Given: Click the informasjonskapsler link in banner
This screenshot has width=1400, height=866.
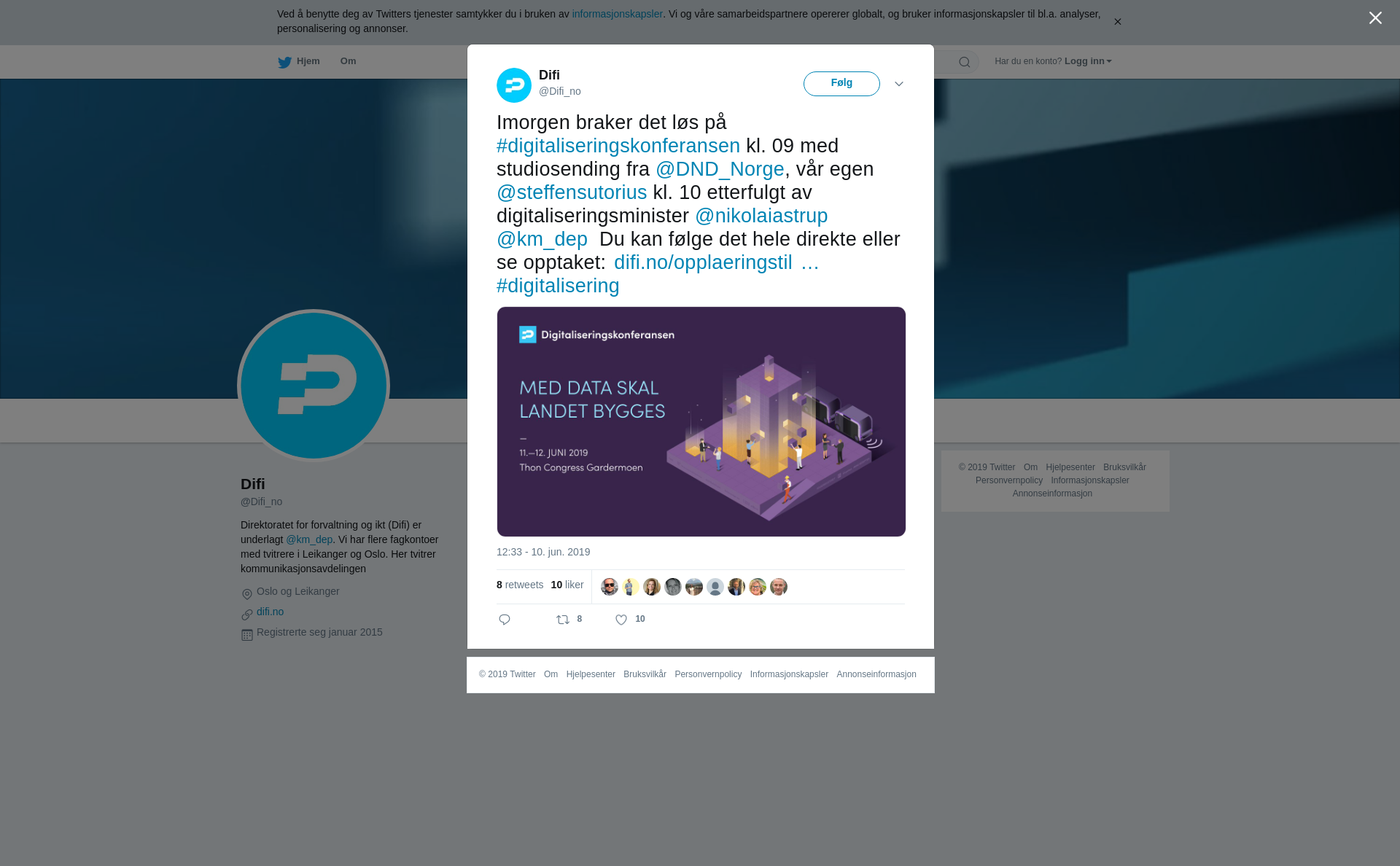Looking at the screenshot, I should click(617, 14).
